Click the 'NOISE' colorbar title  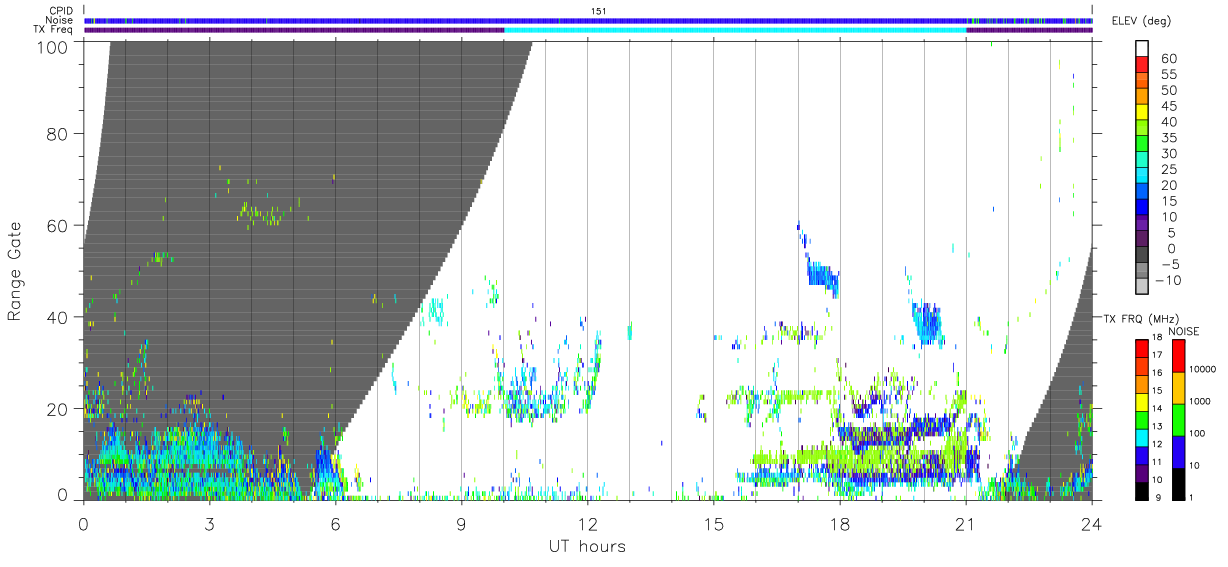[x=1183, y=330]
